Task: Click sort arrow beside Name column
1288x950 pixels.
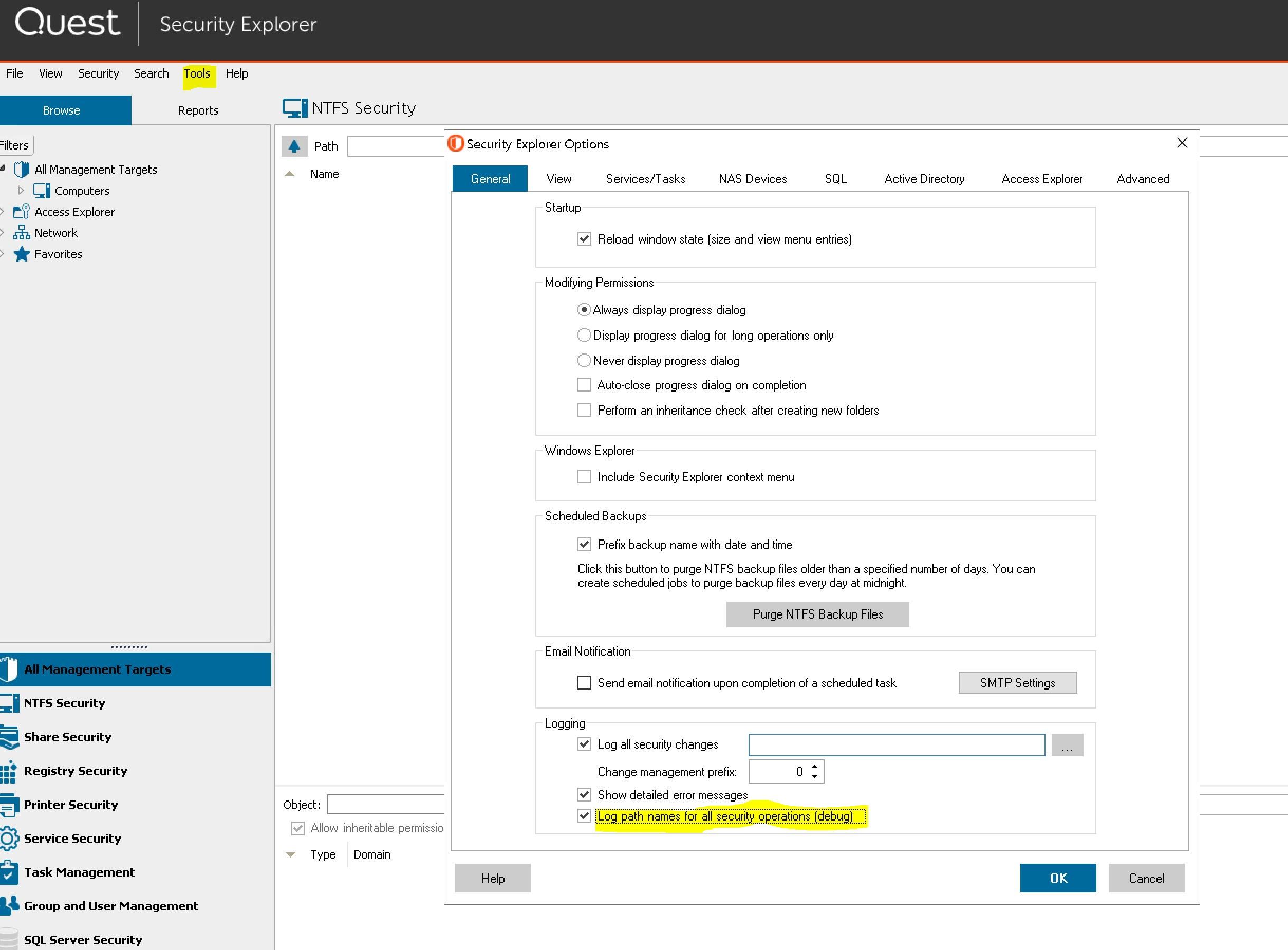Action: pyautogui.click(x=290, y=174)
